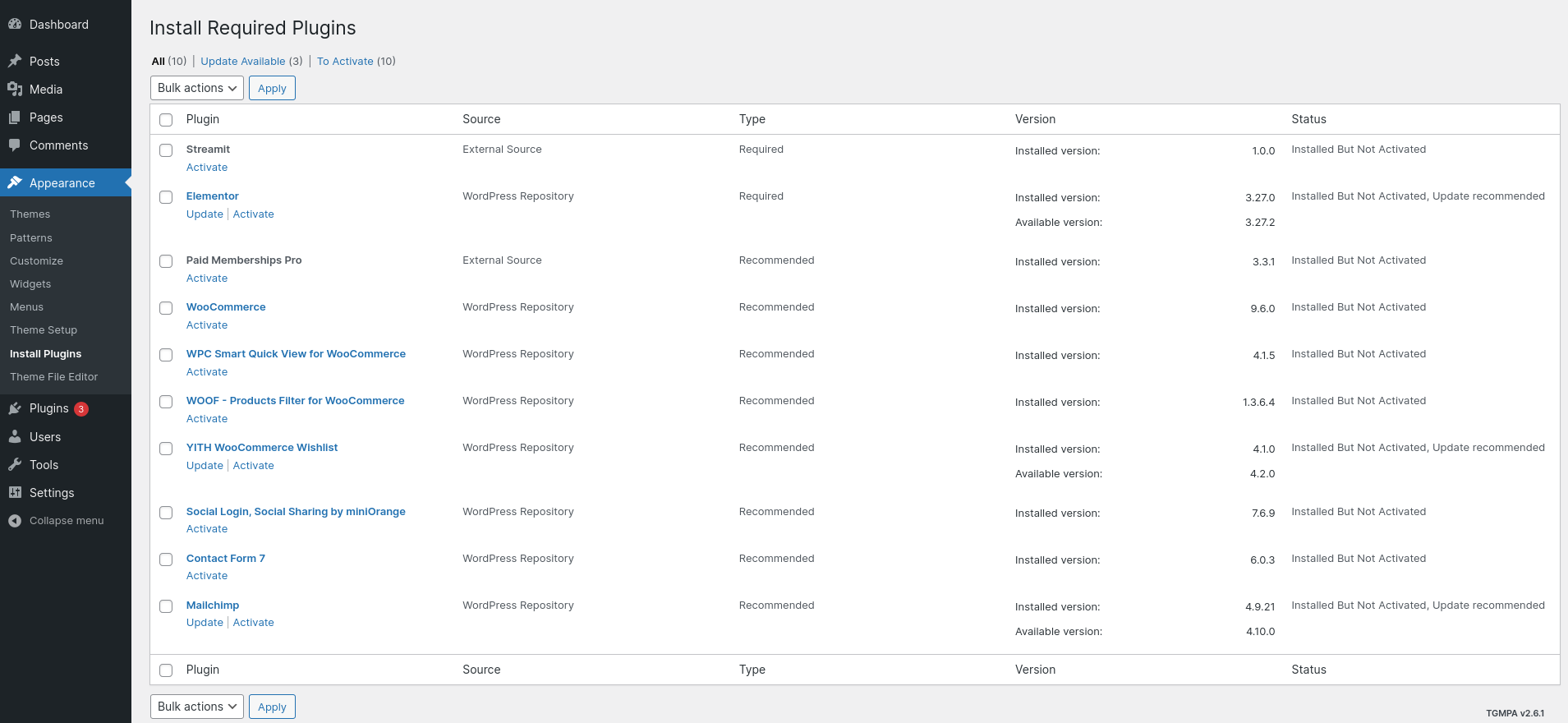This screenshot has width=1568, height=723.
Task: Check the Elementor plugin checkbox
Action: pos(166,197)
